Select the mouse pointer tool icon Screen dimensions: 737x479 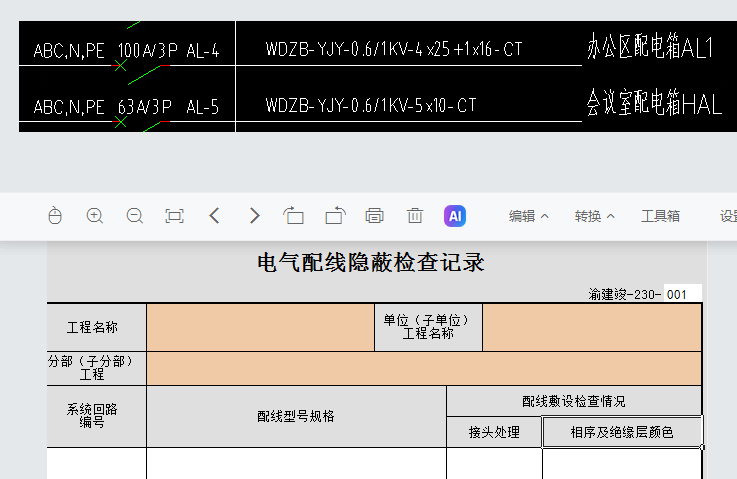(55, 216)
